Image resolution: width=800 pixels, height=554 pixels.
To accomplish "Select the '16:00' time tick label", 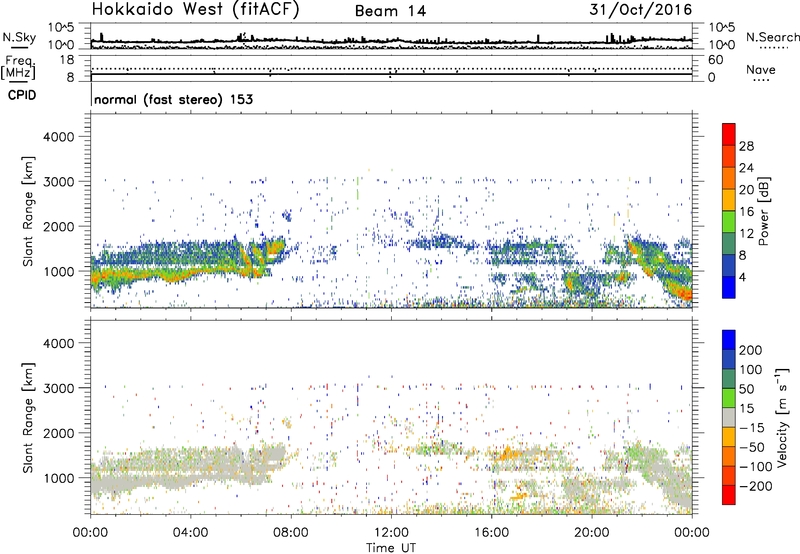I will (491, 533).
